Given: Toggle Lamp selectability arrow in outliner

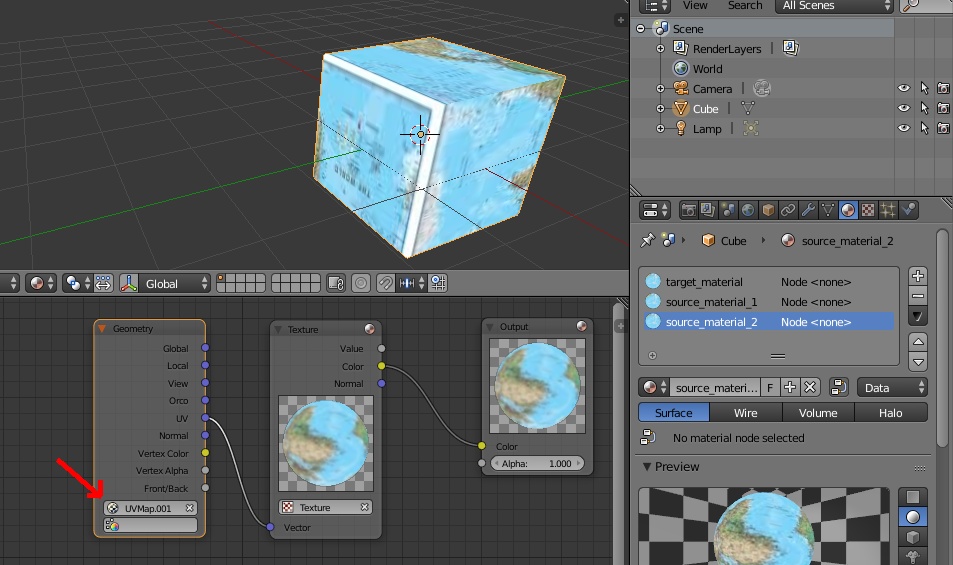Looking at the screenshot, I should click(x=924, y=128).
